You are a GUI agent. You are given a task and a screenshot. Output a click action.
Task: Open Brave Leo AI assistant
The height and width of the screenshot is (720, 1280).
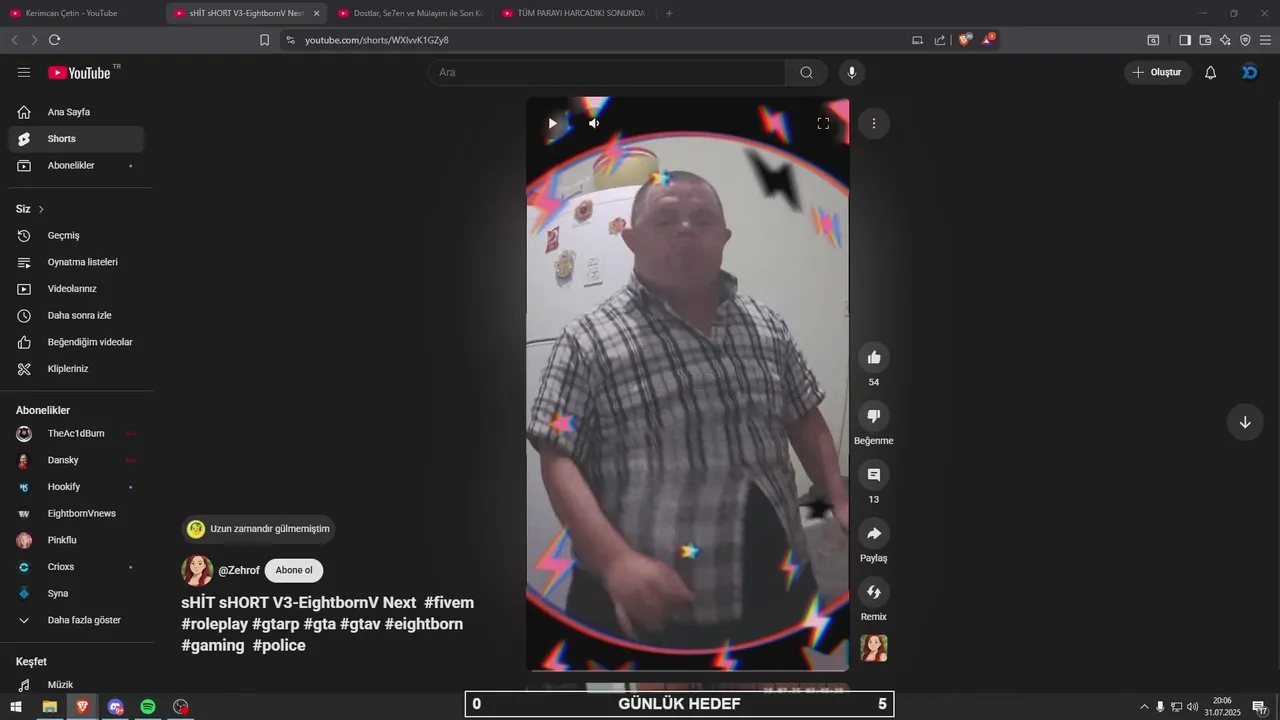[1225, 40]
